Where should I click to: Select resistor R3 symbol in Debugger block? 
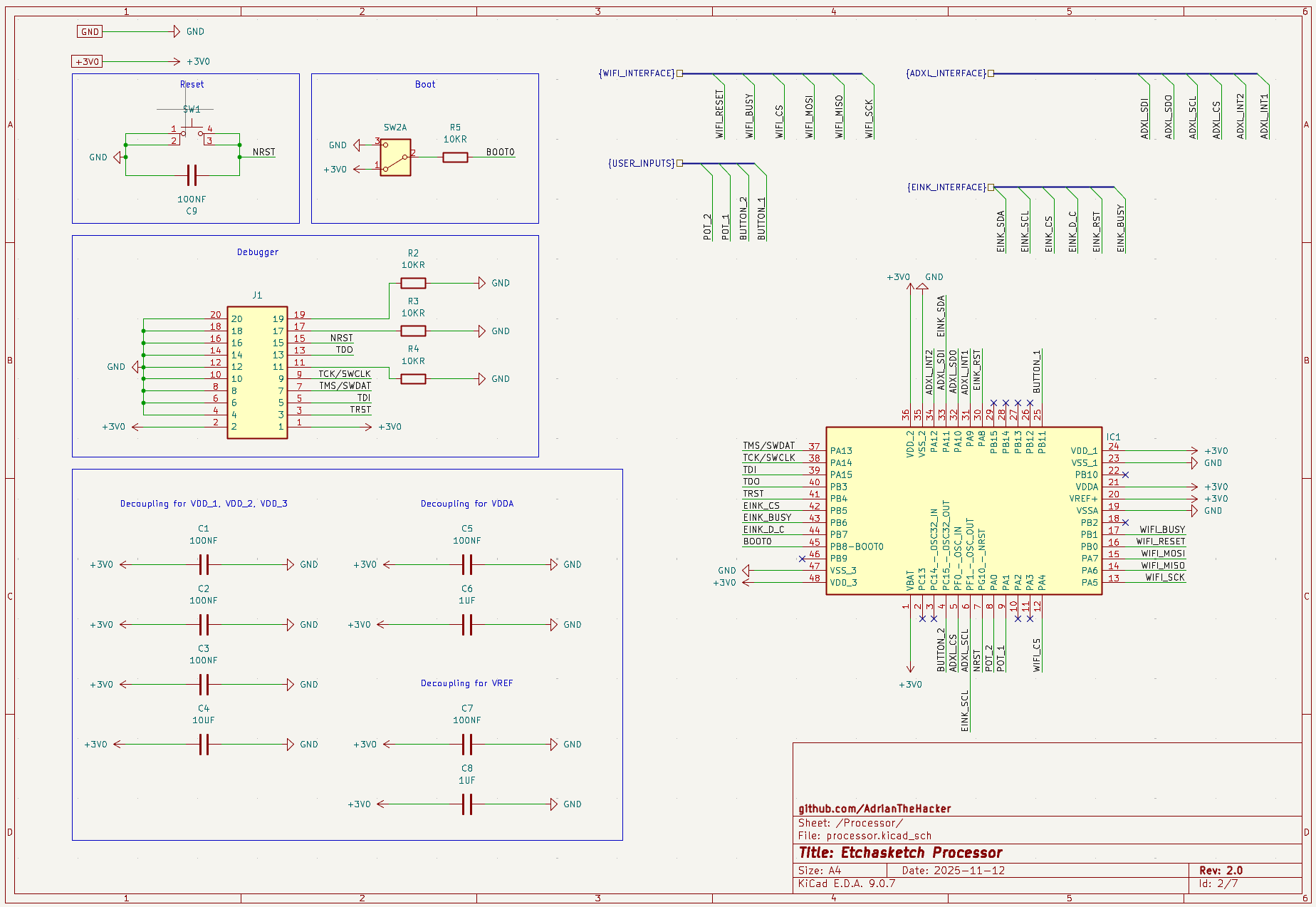(413, 331)
